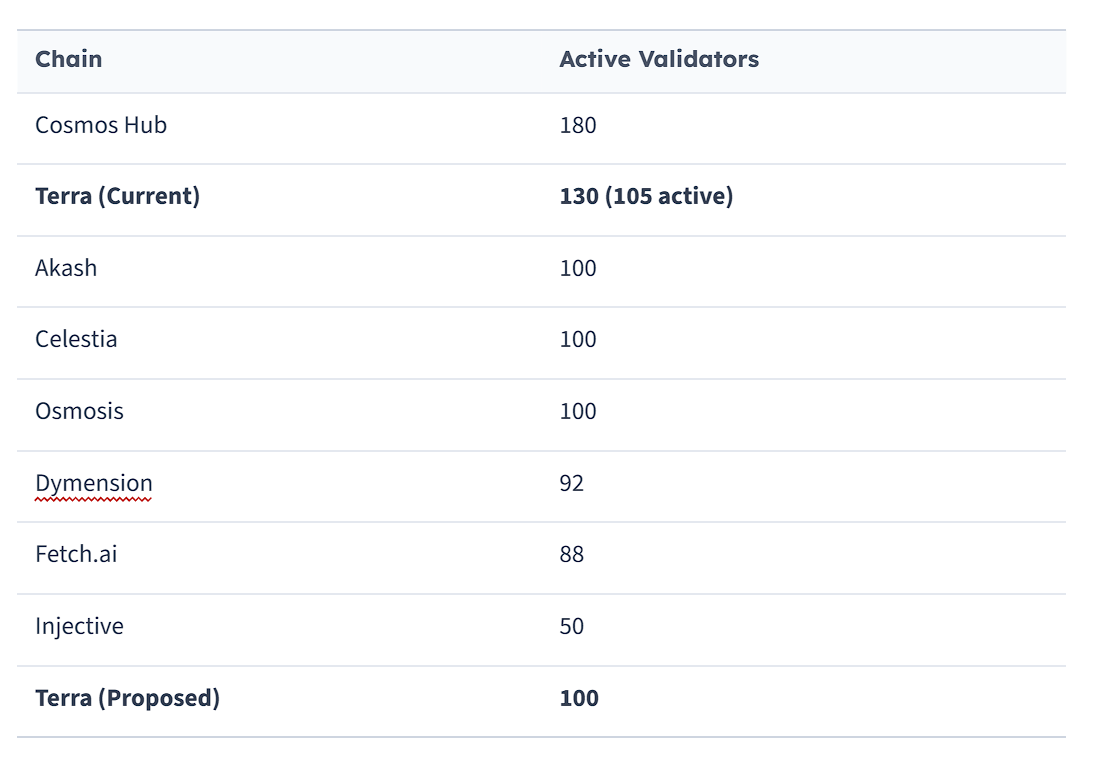The height and width of the screenshot is (764, 1095).
Task: Select the Celestia chain cell
Action: [76, 339]
